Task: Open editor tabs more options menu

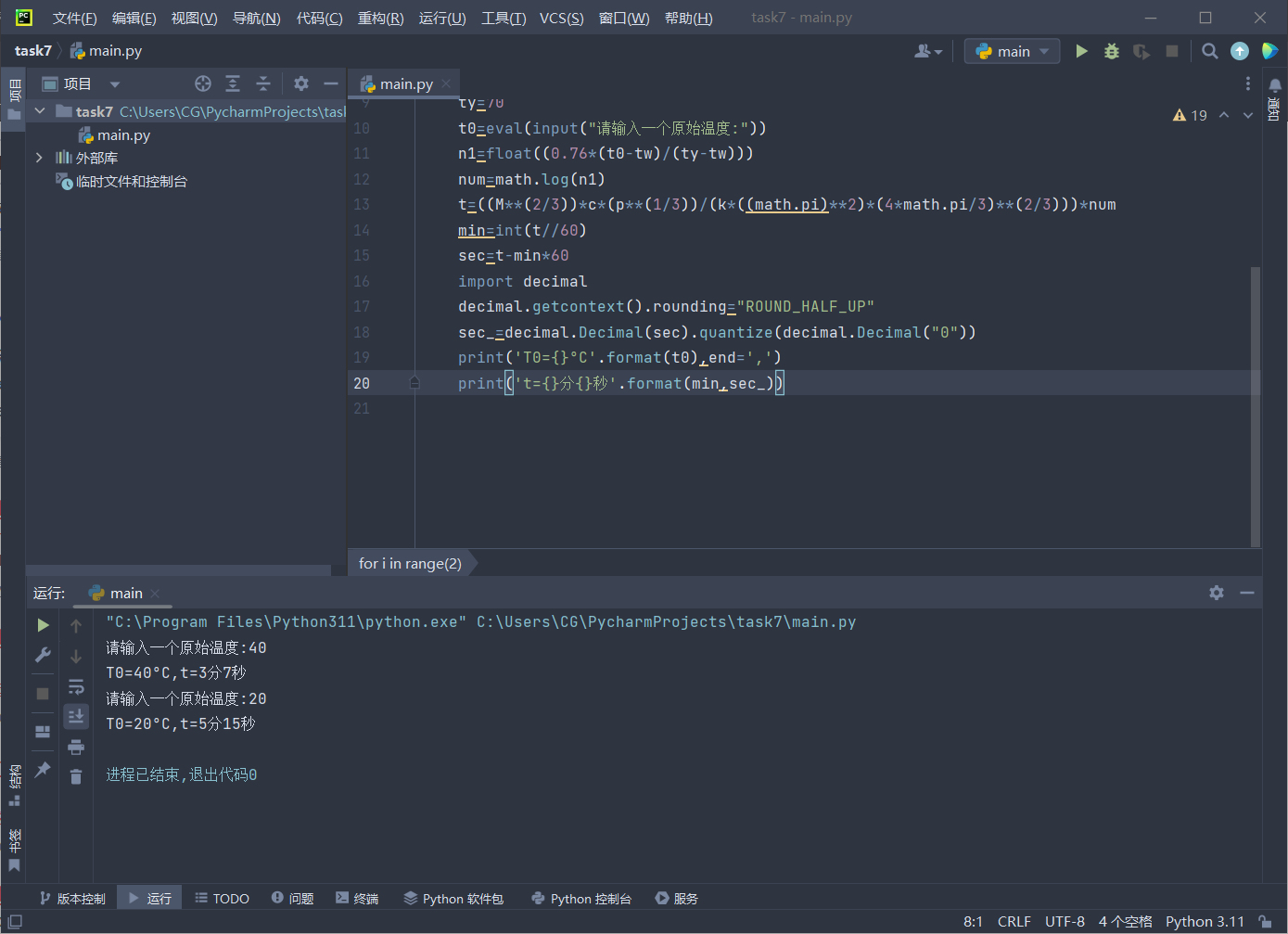Action: pos(1248,83)
